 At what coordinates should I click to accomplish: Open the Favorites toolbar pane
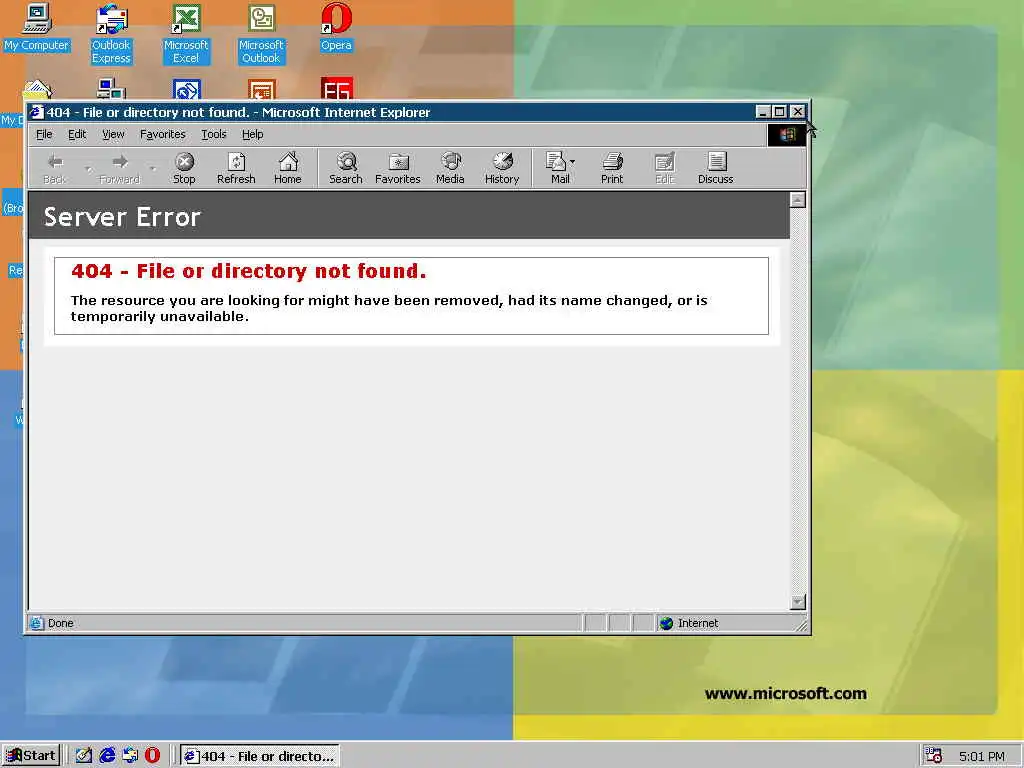point(398,168)
